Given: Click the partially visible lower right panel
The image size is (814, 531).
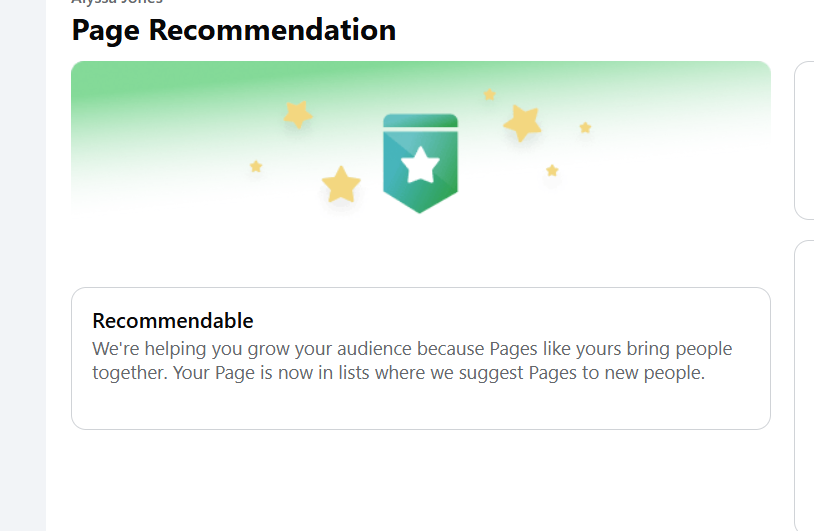Looking at the screenshot, I should point(804,380).
